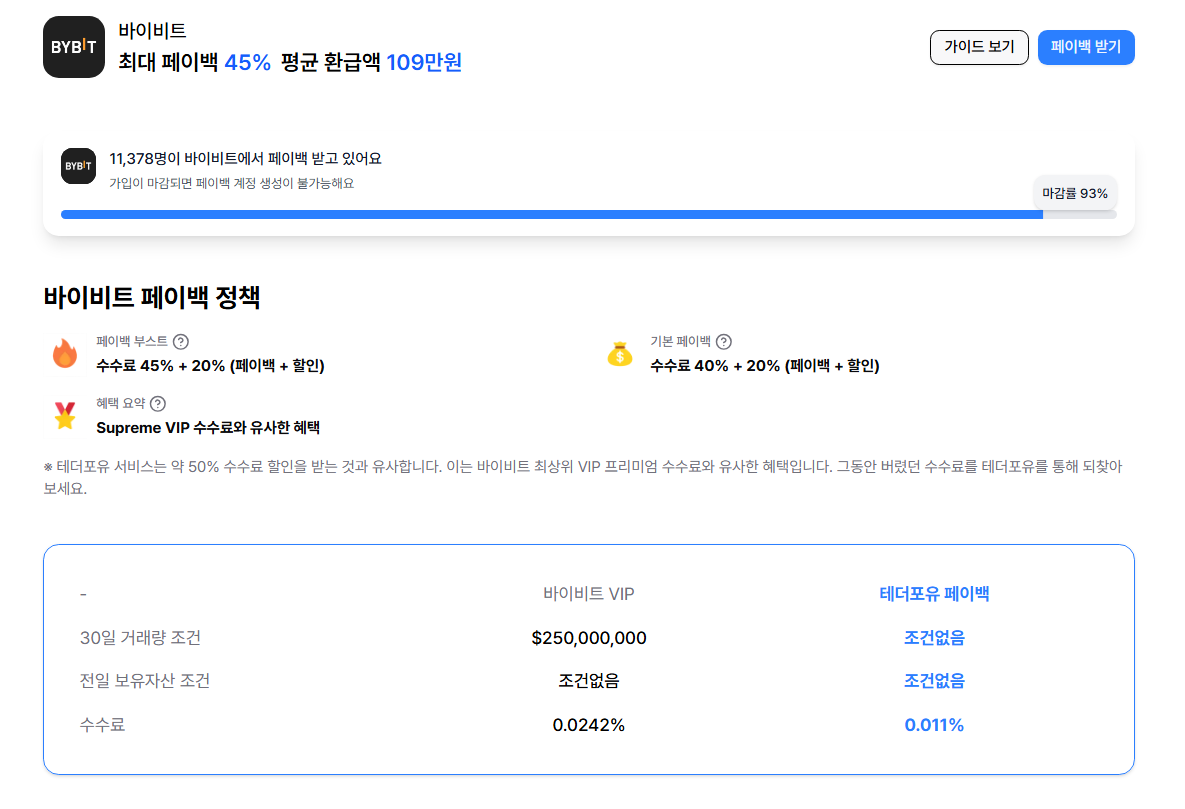The width and height of the screenshot is (1185, 809).
Task: Click the medal icon for benefit summary
Action: click(x=65, y=415)
